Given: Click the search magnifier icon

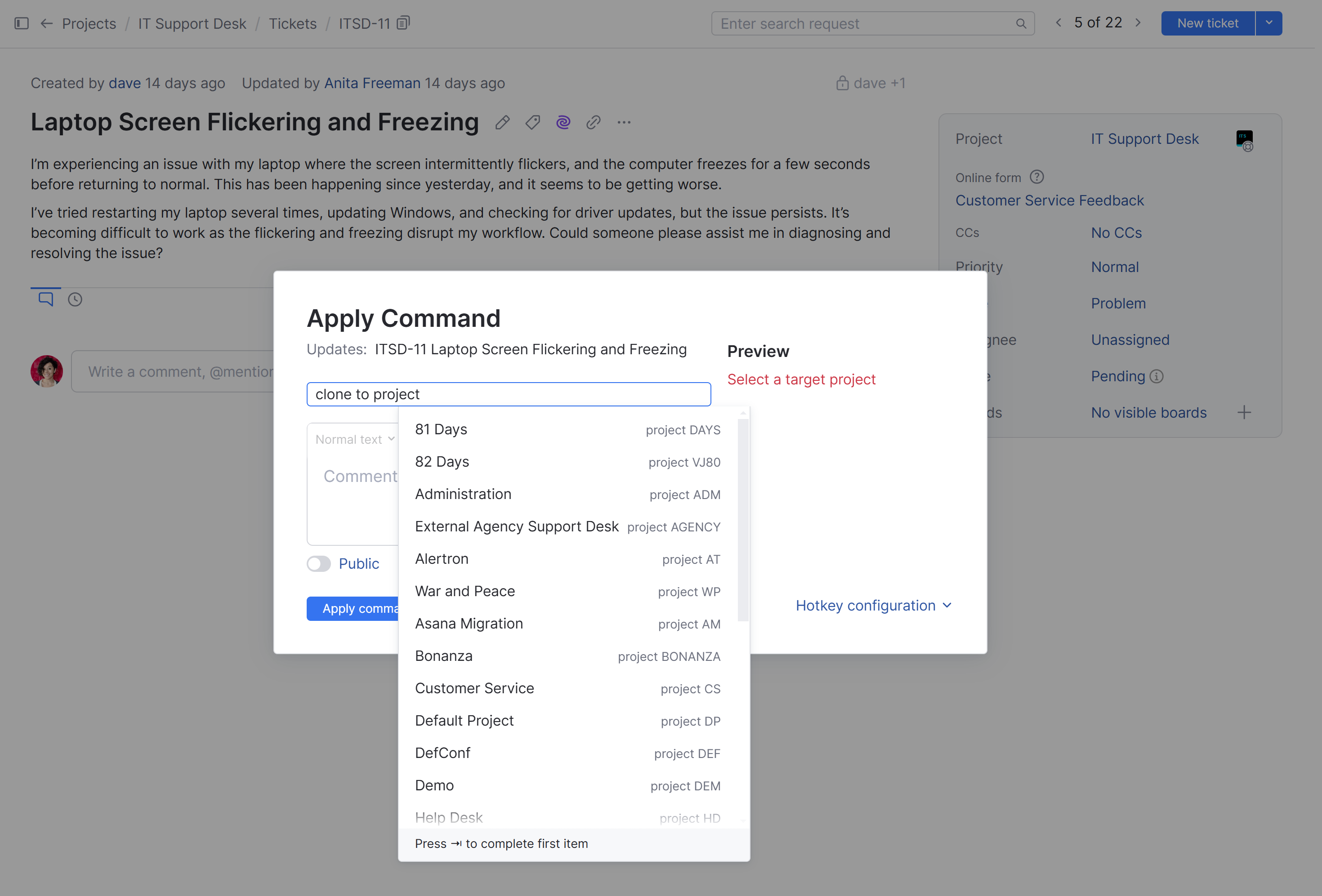Looking at the screenshot, I should click(1021, 24).
